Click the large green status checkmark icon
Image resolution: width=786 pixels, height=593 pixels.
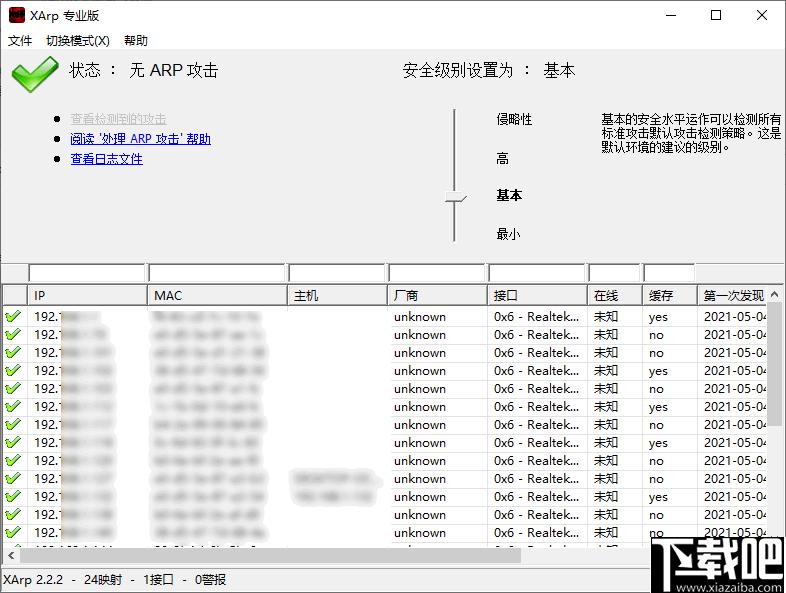35,74
